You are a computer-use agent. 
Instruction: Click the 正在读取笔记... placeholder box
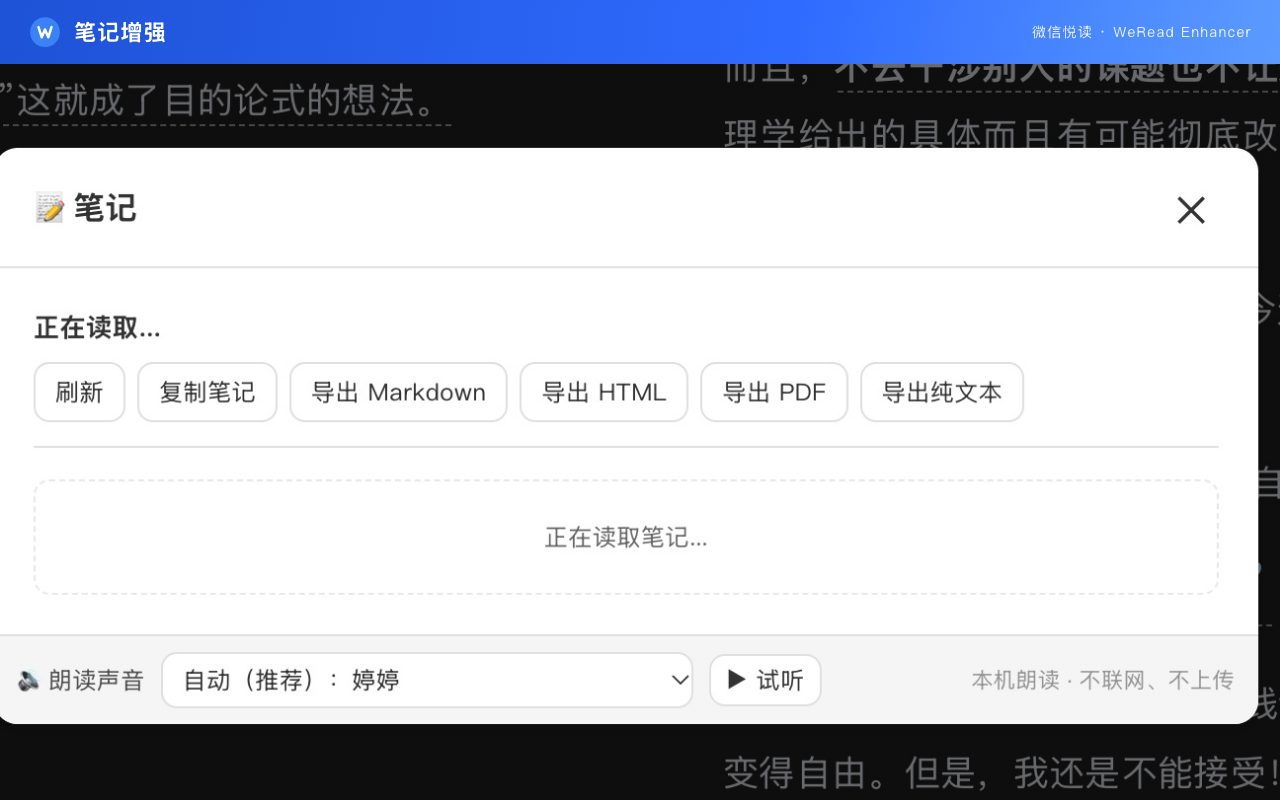(x=626, y=537)
